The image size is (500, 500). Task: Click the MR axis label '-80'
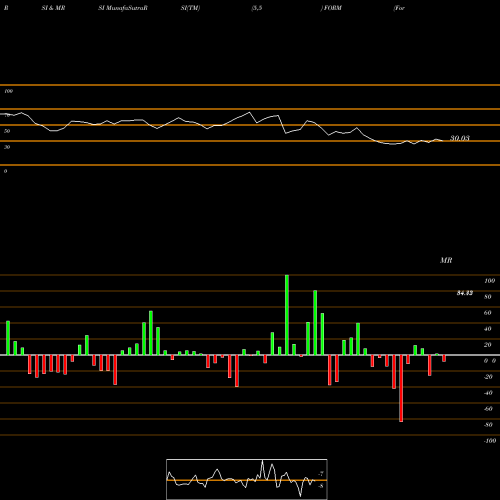[488, 425]
